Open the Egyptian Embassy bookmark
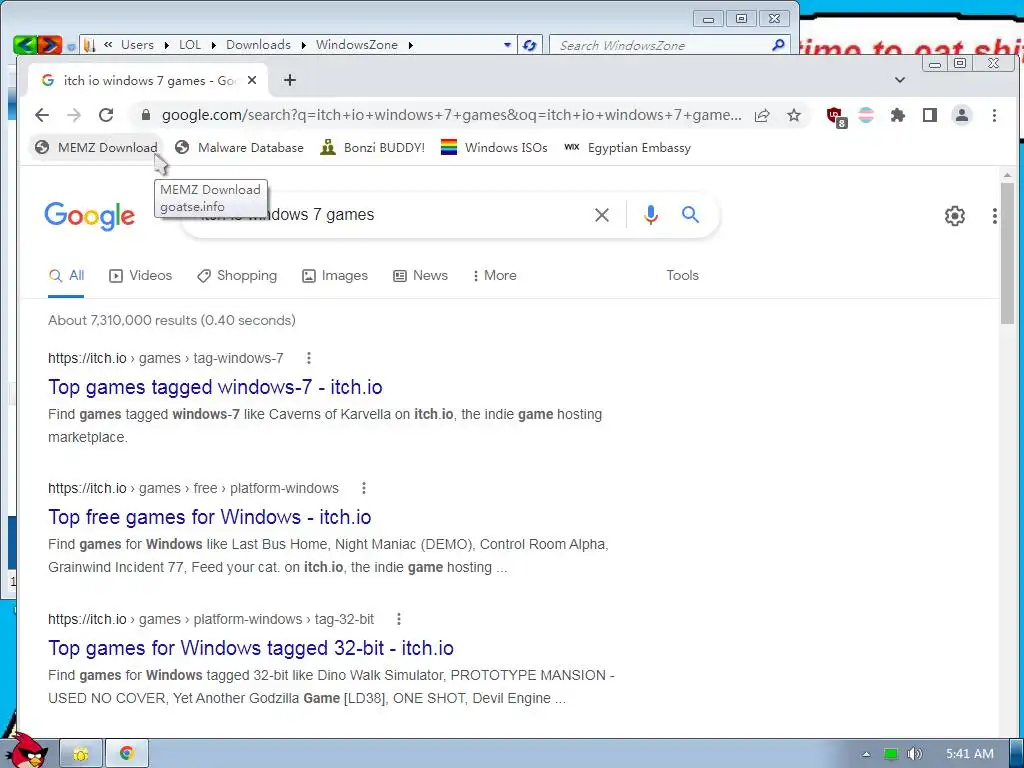This screenshot has width=1024, height=768. coord(628,148)
